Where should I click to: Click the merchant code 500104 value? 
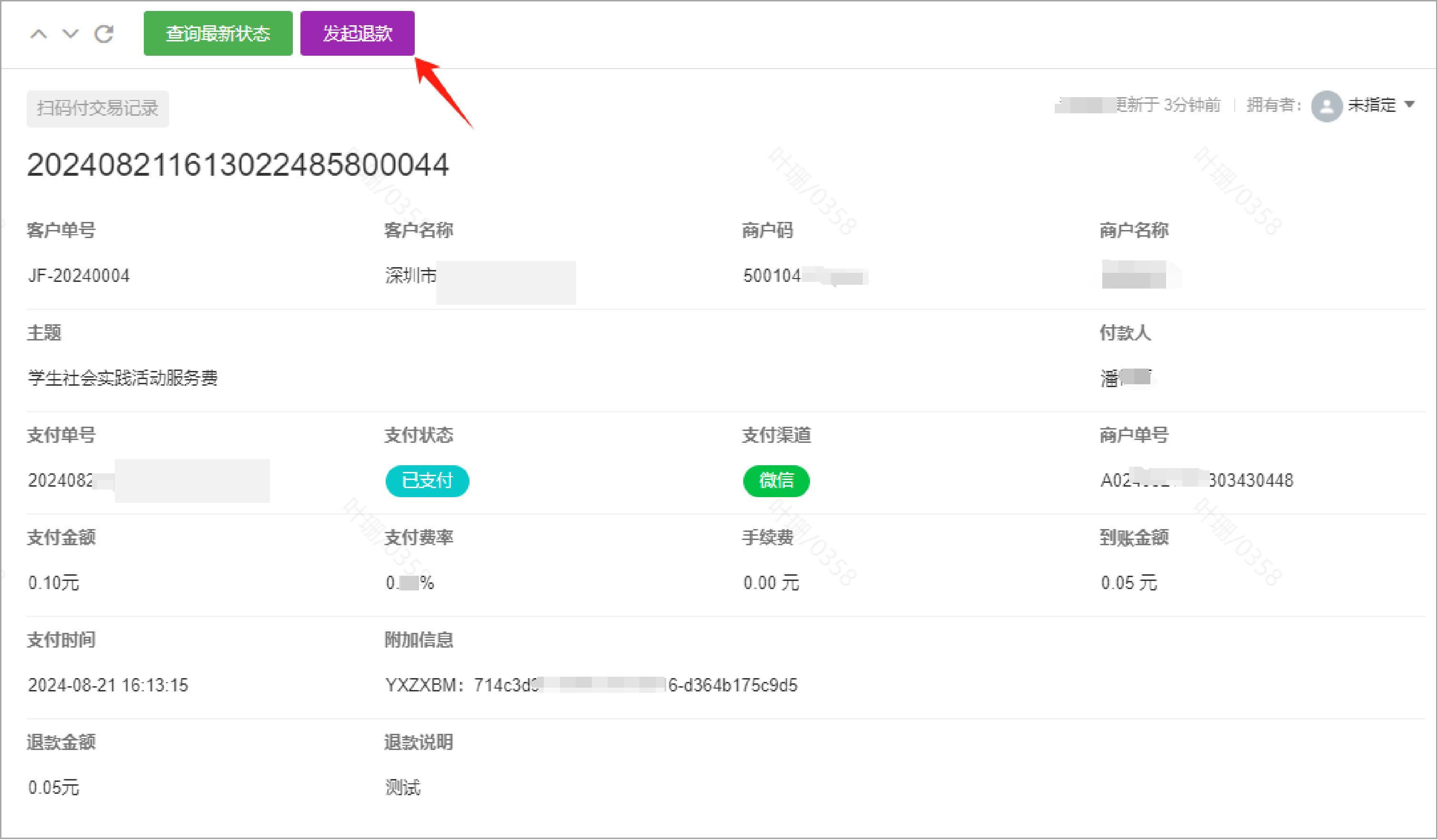coord(771,276)
